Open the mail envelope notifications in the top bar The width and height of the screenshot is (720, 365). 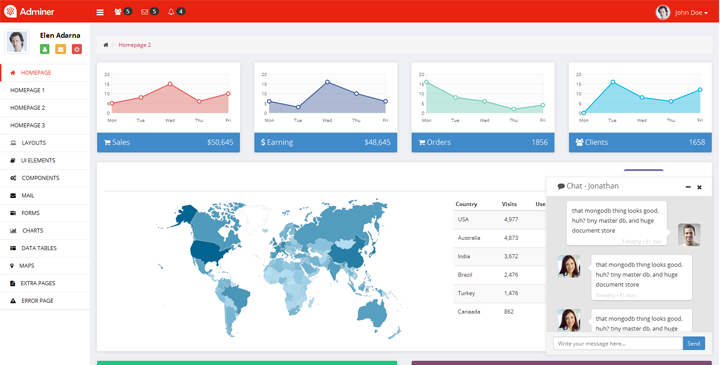pyautogui.click(x=150, y=11)
